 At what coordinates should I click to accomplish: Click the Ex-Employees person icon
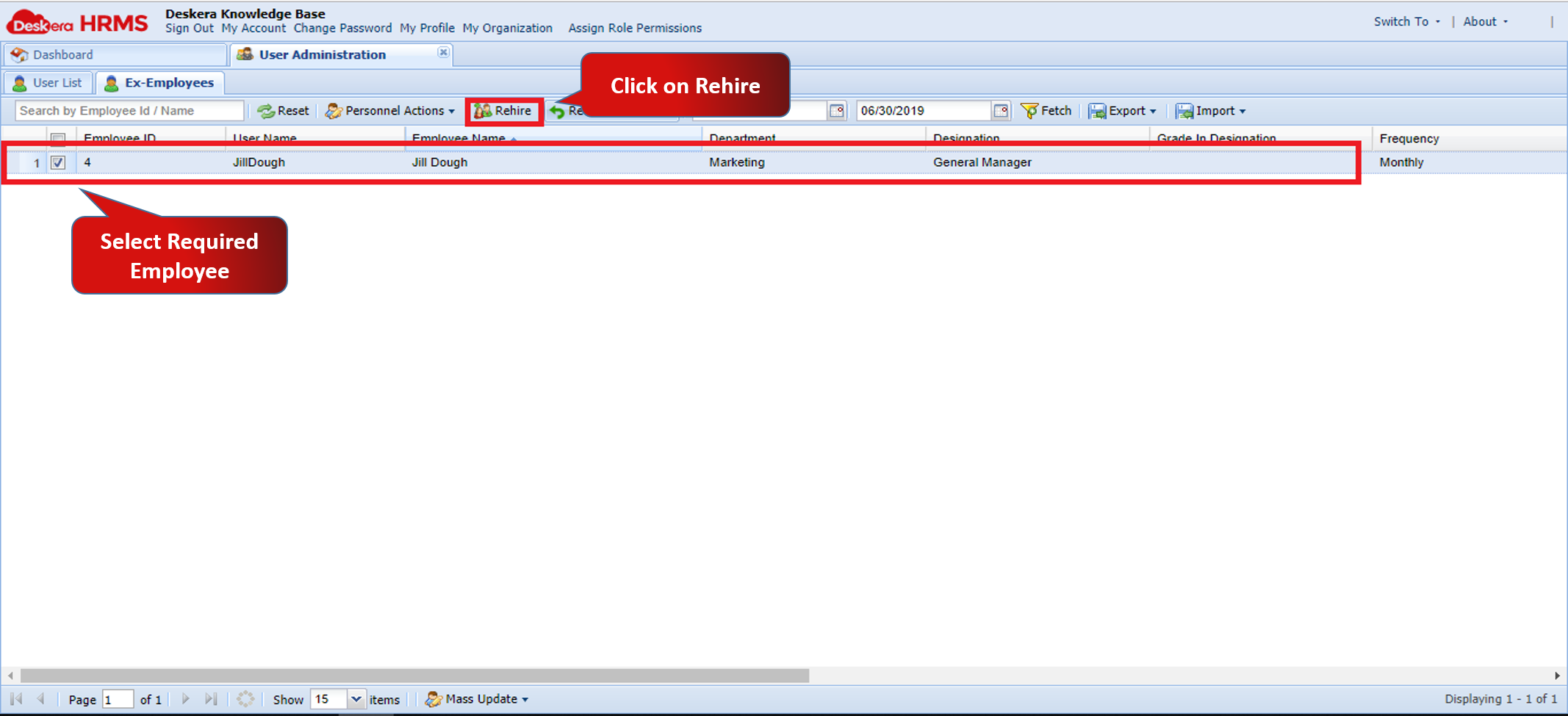point(111,83)
